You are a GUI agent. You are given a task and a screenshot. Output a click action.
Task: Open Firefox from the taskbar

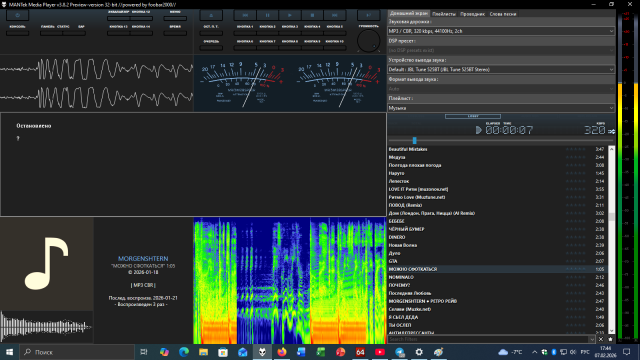click(282, 352)
